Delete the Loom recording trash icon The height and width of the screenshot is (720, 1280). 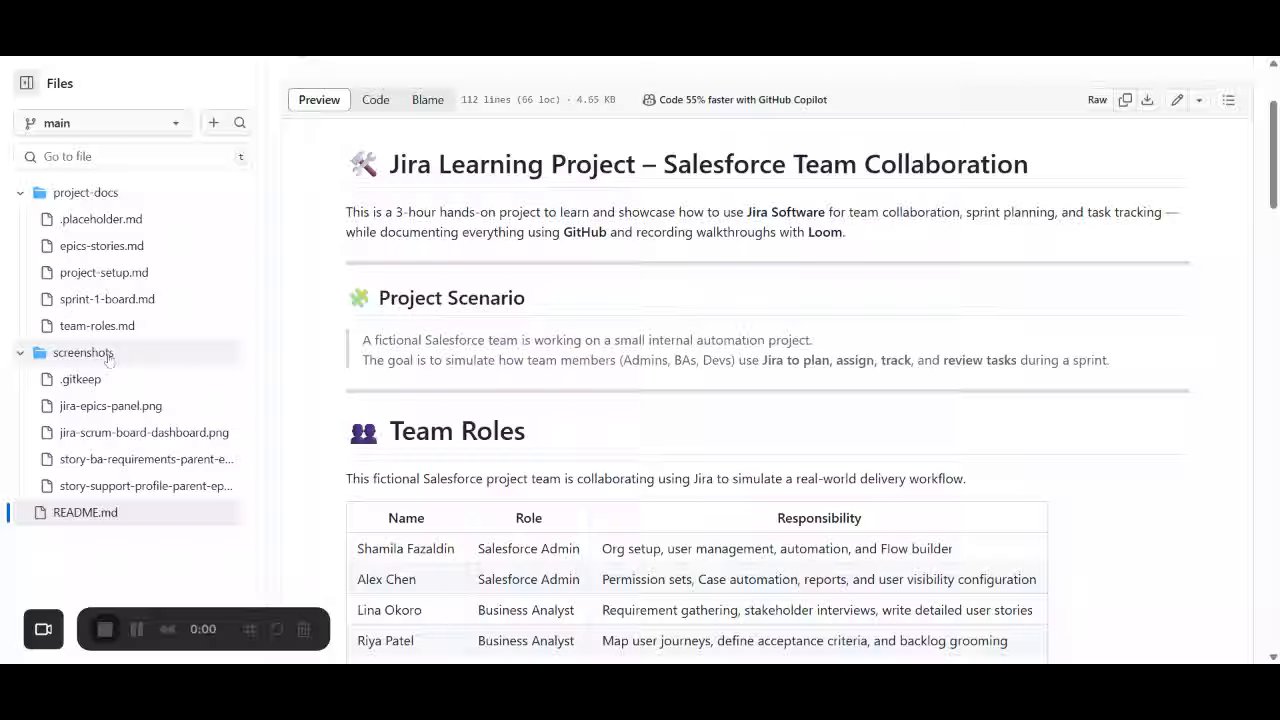304,630
